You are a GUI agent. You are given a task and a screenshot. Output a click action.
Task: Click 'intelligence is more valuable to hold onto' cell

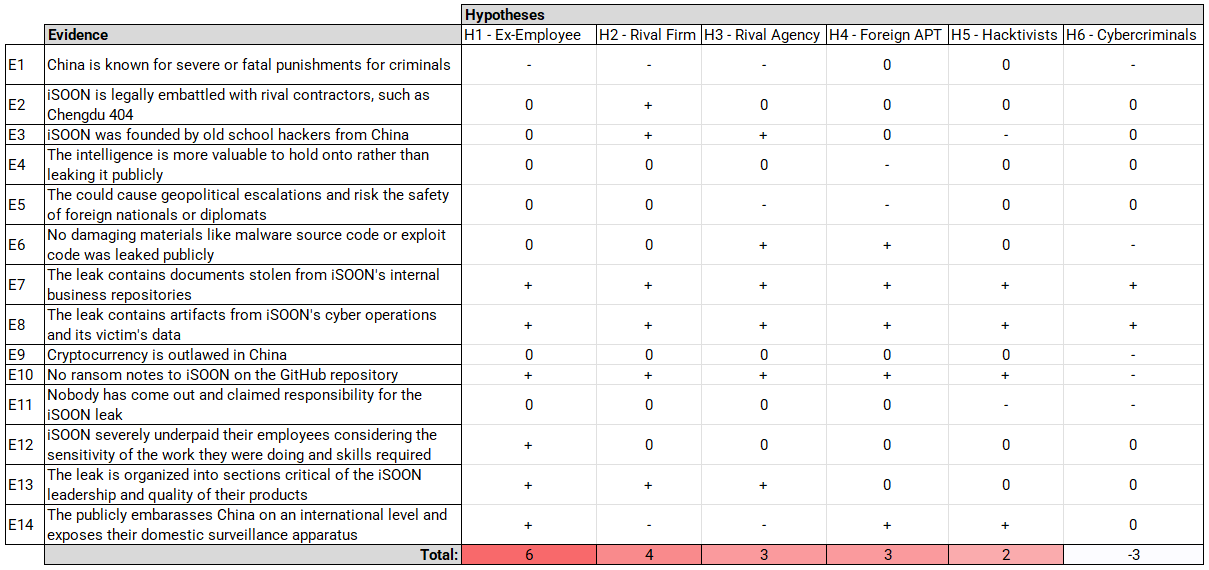pos(253,165)
